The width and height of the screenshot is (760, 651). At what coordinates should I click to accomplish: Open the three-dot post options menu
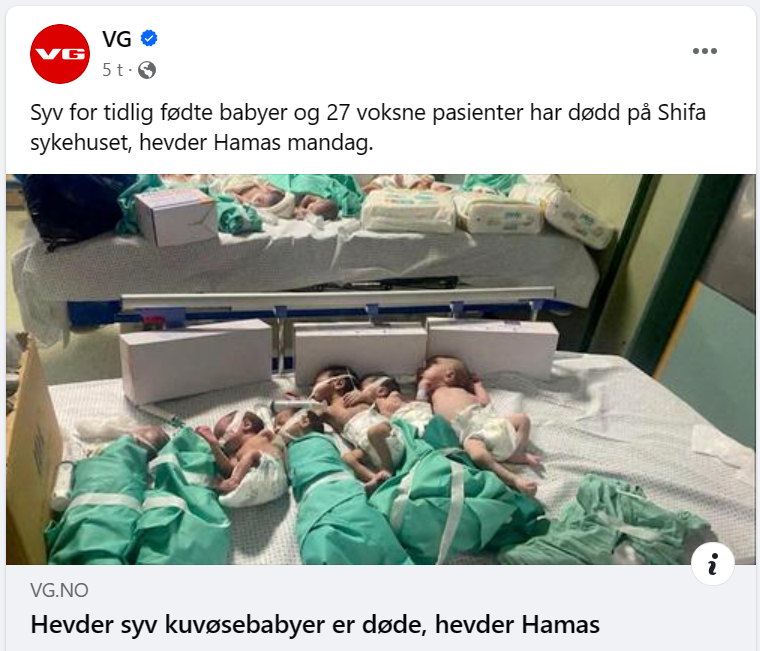[x=704, y=51]
